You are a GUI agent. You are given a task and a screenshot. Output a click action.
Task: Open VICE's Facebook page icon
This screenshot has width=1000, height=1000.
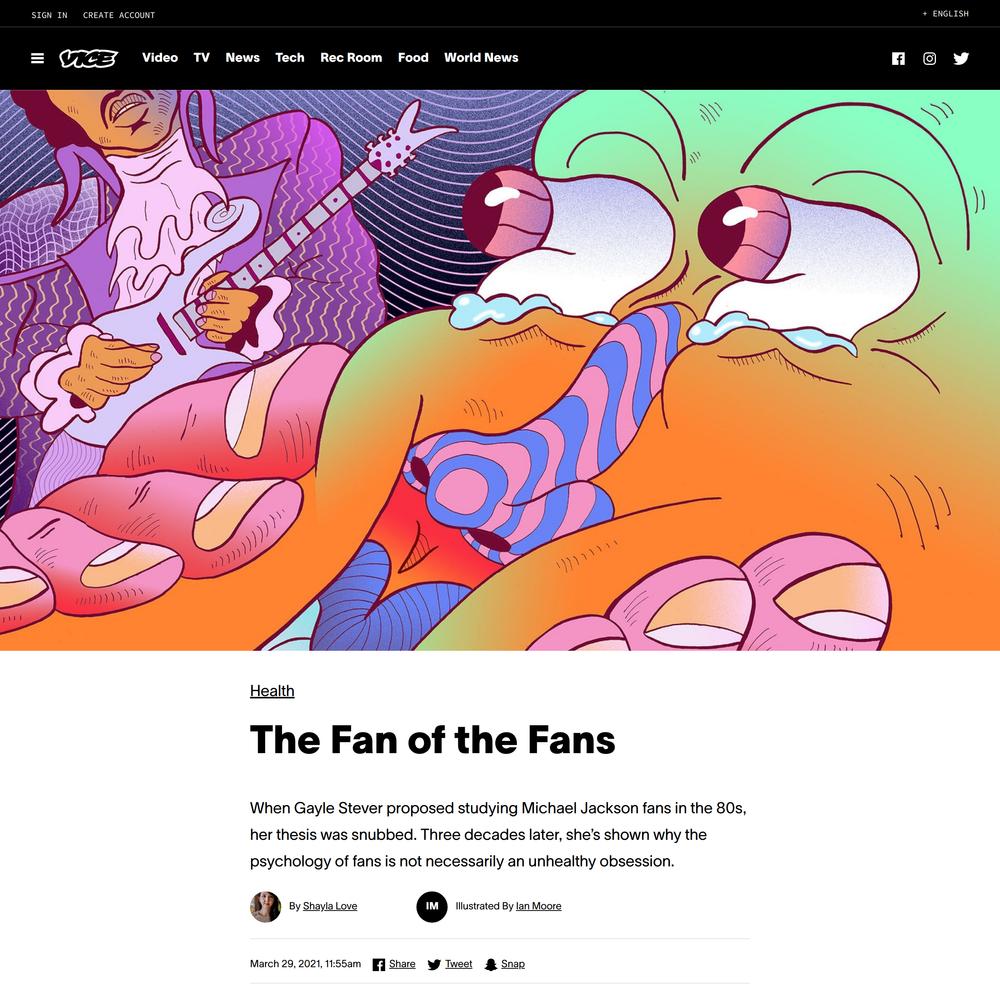click(x=898, y=59)
